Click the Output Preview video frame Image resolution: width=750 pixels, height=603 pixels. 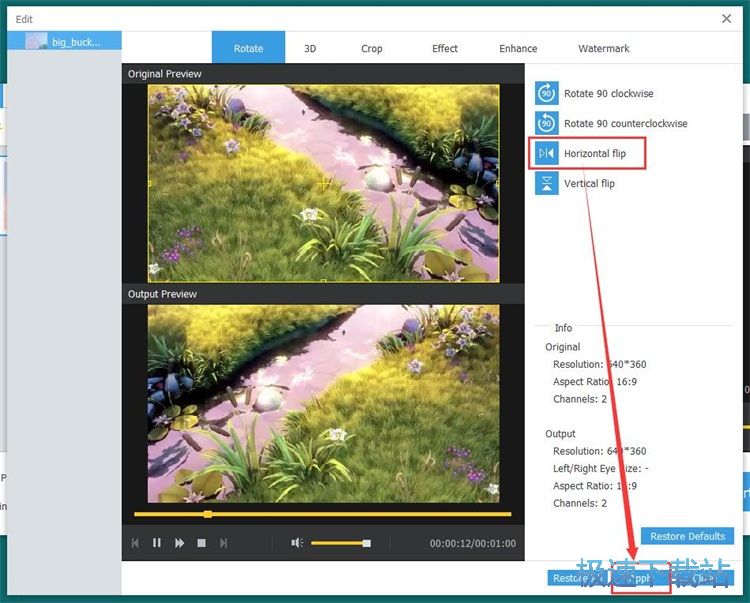323,404
